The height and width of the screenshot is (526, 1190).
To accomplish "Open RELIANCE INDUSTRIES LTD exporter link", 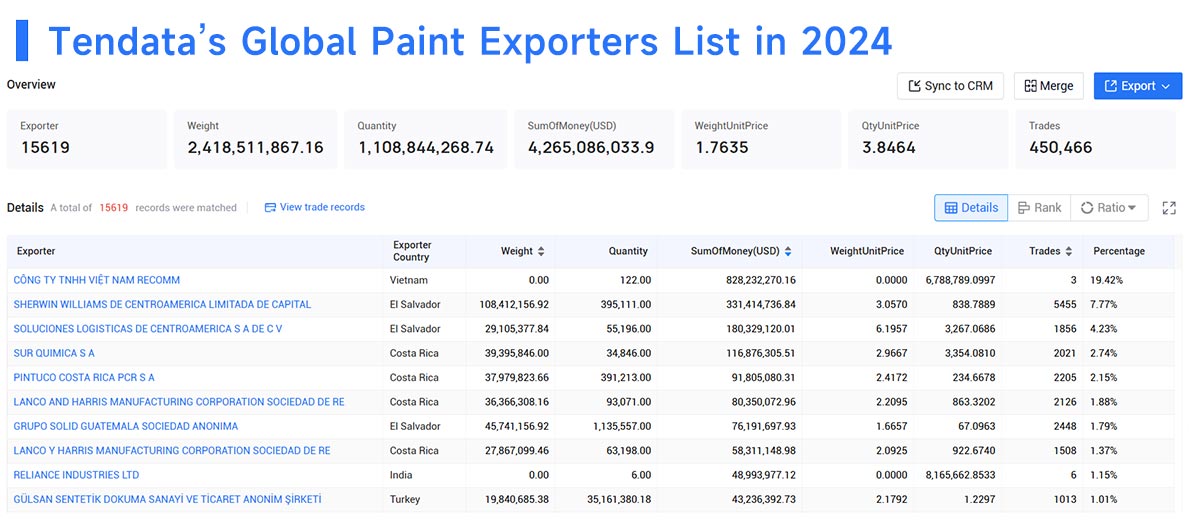I will (76, 474).
